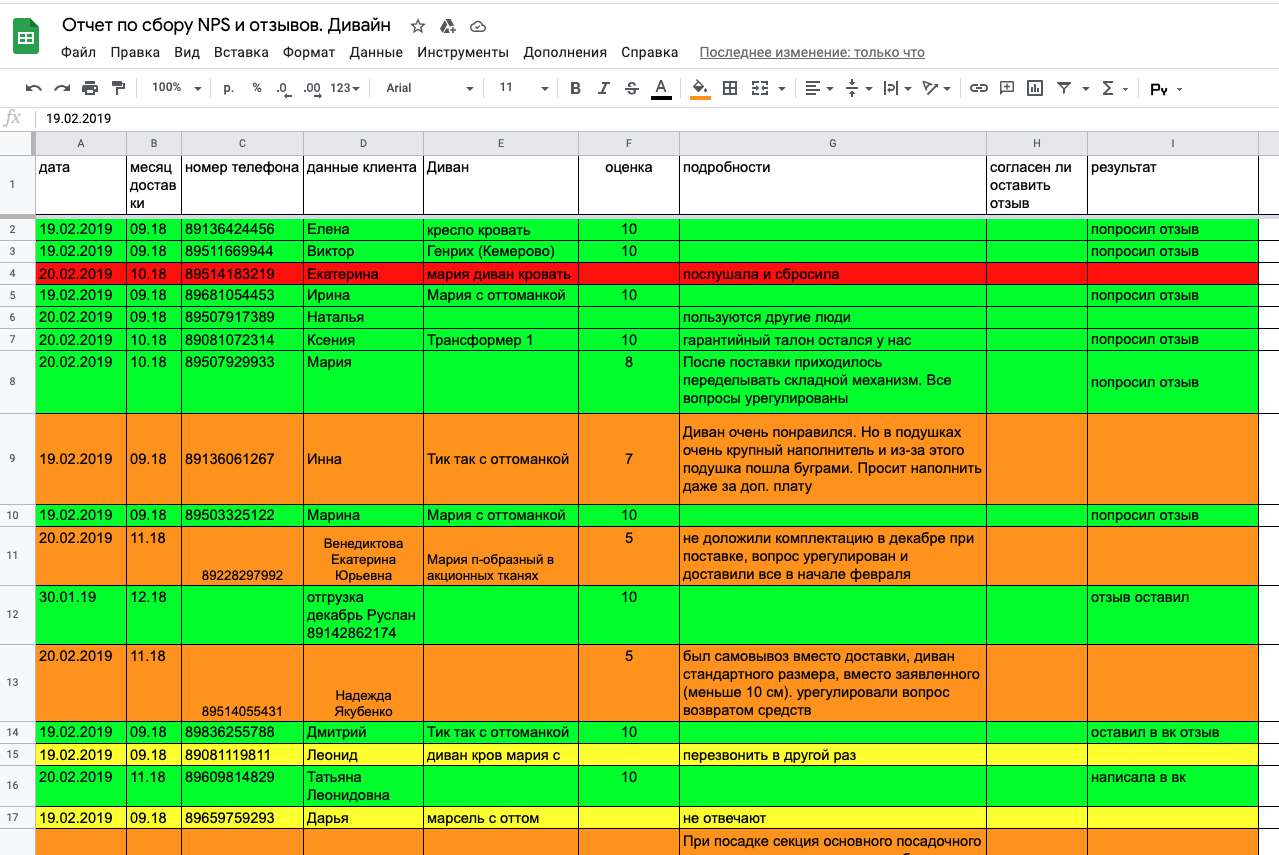
Task: Open the Файл menu
Action: click(x=79, y=52)
